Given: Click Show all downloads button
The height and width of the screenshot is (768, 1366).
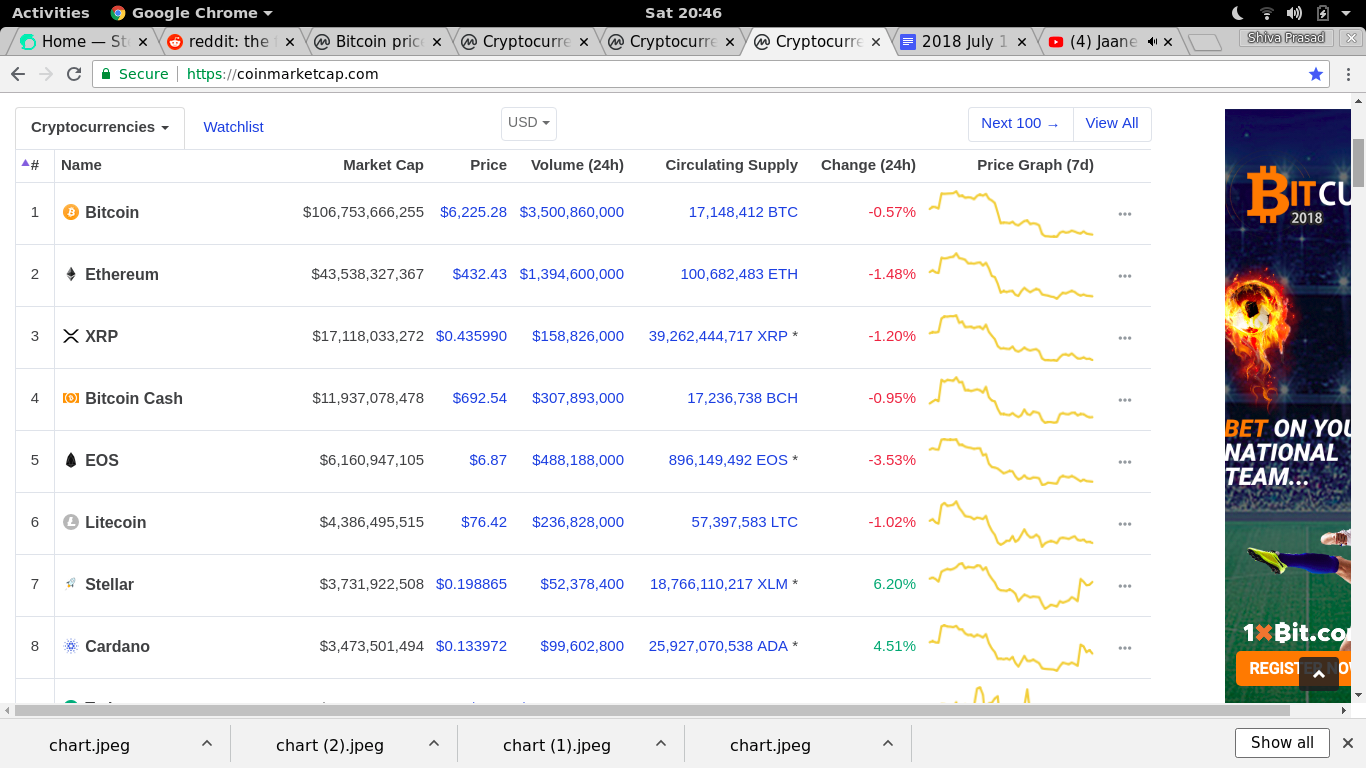Looking at the screenshot, I should pyautogui.click(x=1282, y=743).
